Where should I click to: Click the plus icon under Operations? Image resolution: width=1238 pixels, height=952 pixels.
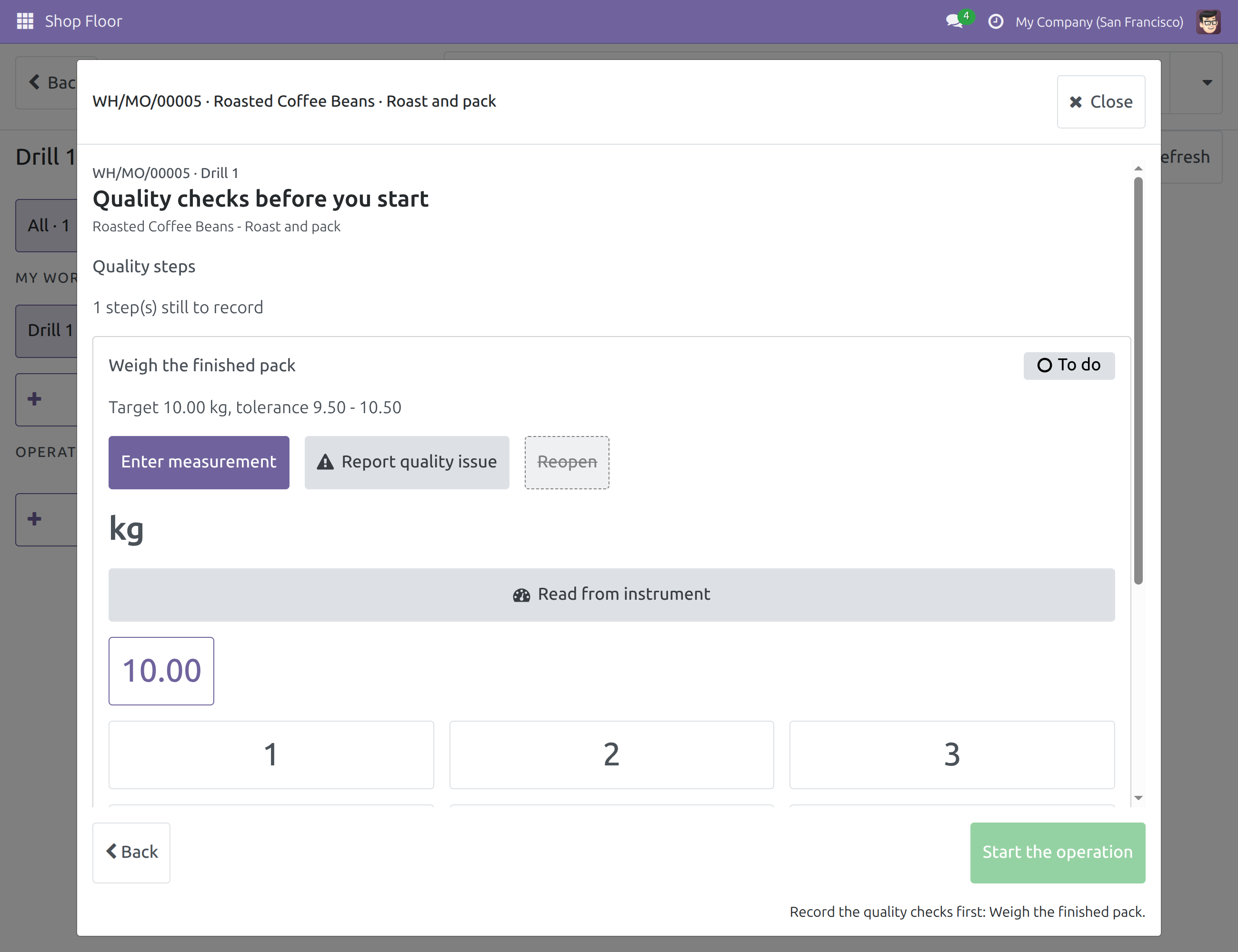click(35, 519)
